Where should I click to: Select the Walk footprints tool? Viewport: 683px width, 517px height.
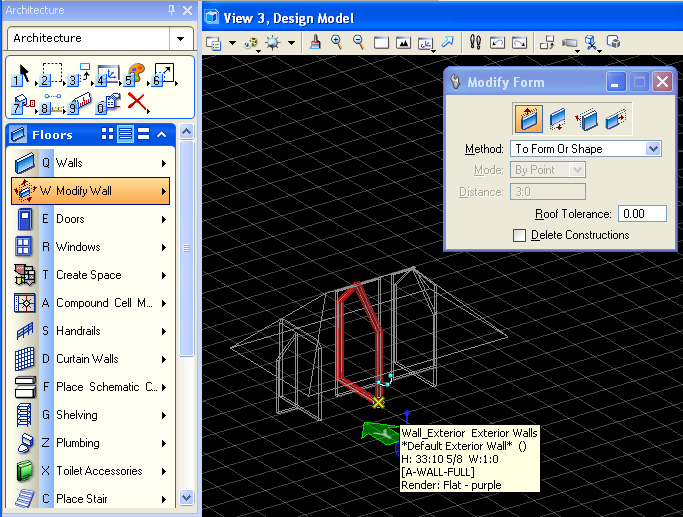coord(475,42)
